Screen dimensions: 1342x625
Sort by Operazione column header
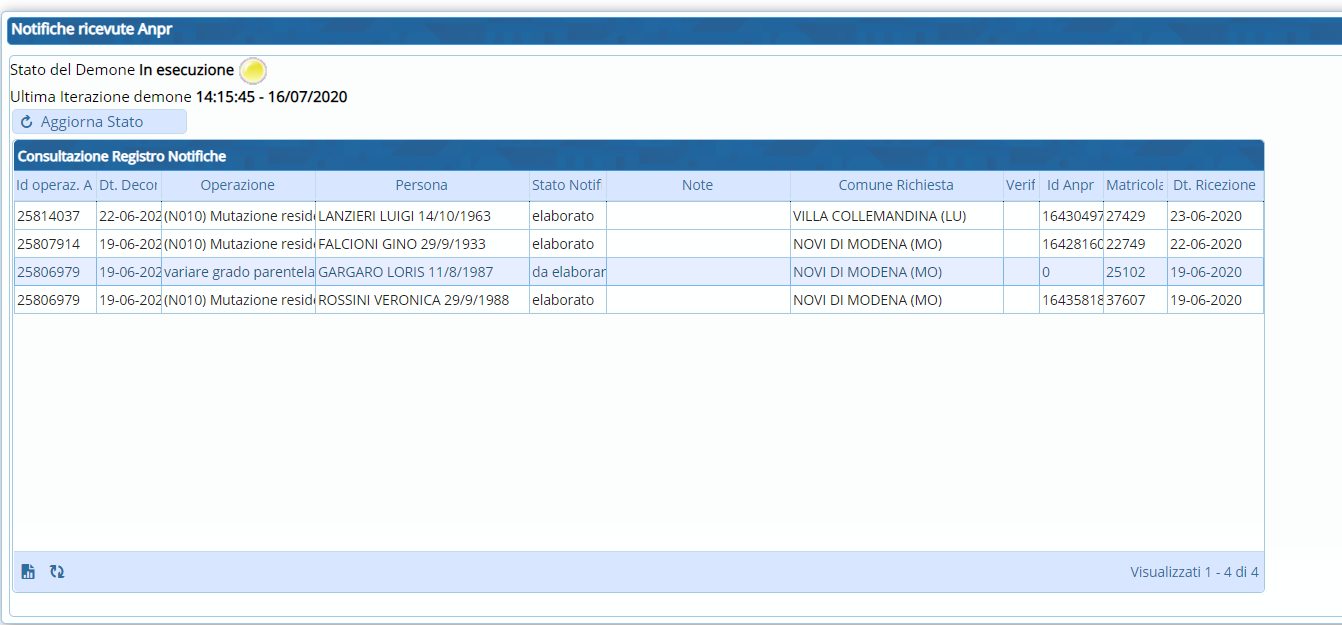coord(237,185)
